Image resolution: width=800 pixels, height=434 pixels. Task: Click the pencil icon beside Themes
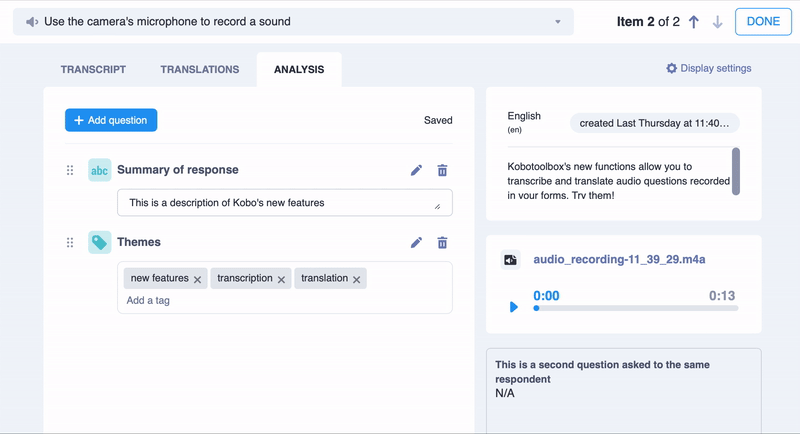[416, 242]
